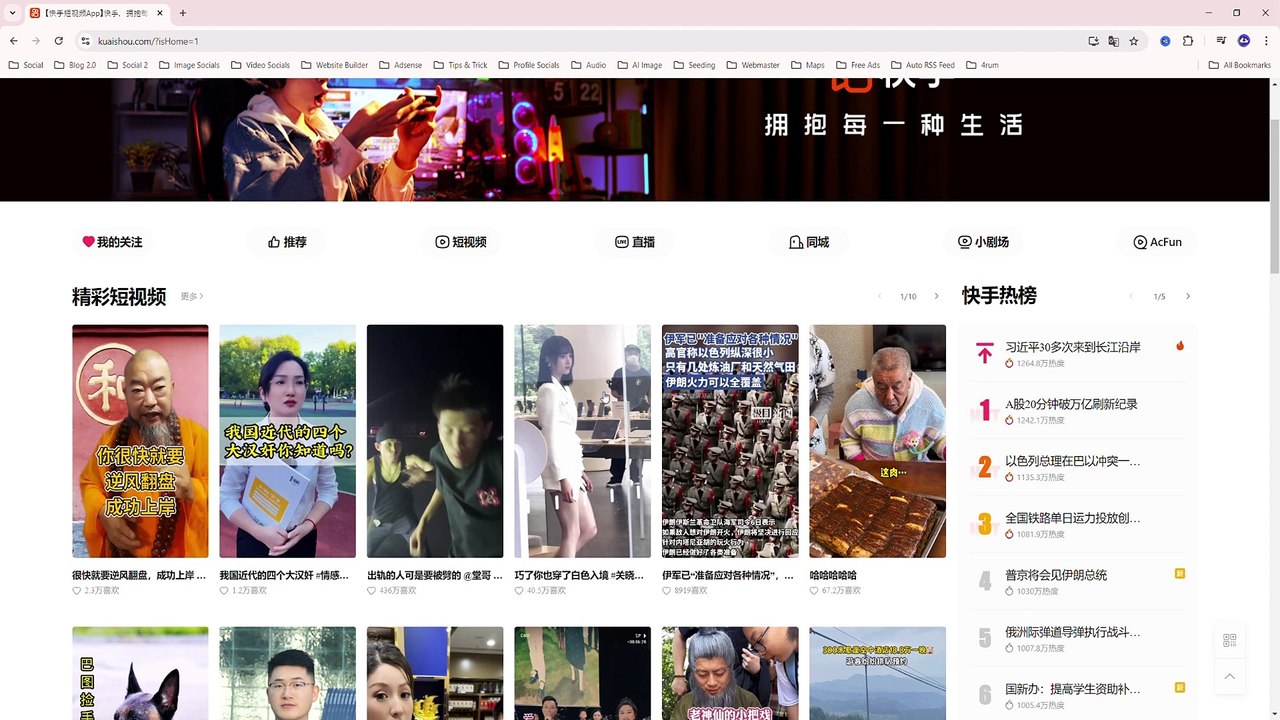This screenshot has height=720, width=1280.
Task: Open the AI Image bookmark folder
Action: pyautogui.click(x=639, y=65)
